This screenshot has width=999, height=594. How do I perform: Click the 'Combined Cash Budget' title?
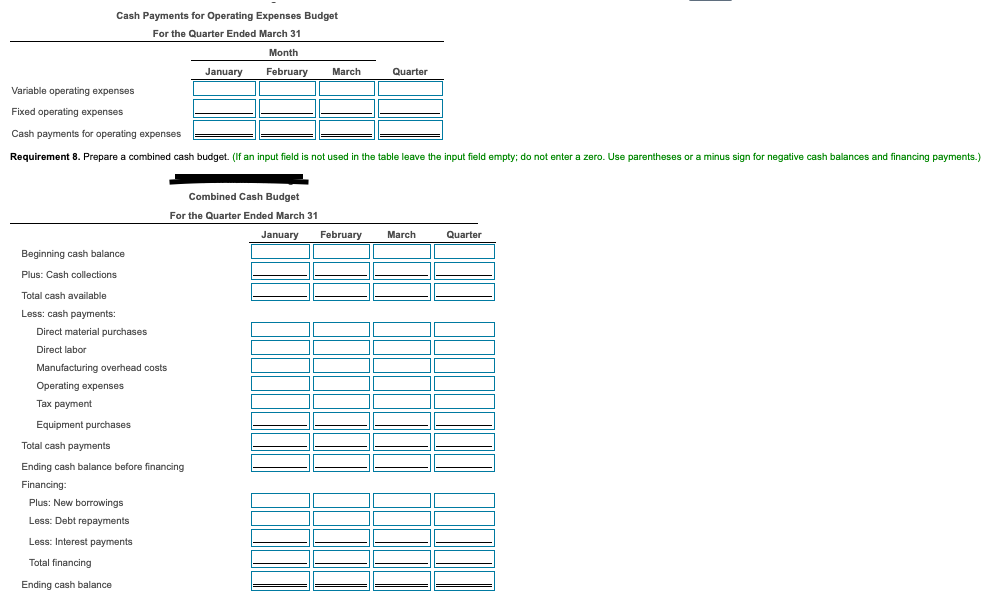tap(244, 197)
